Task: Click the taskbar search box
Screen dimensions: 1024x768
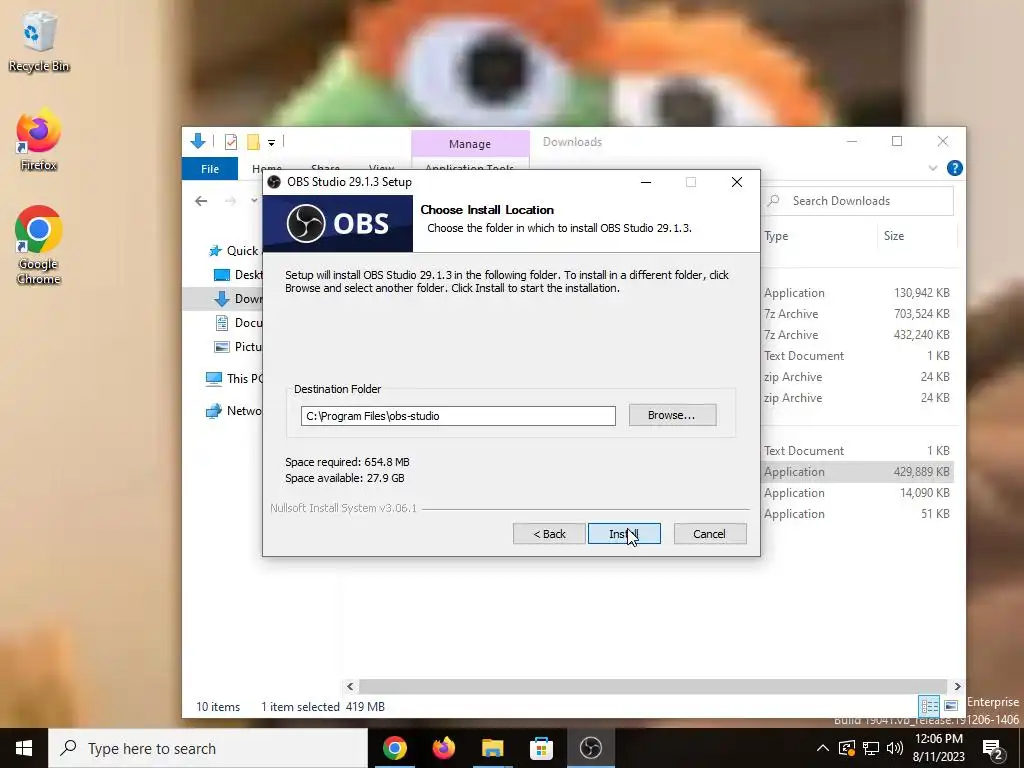Action: (208, 748)
